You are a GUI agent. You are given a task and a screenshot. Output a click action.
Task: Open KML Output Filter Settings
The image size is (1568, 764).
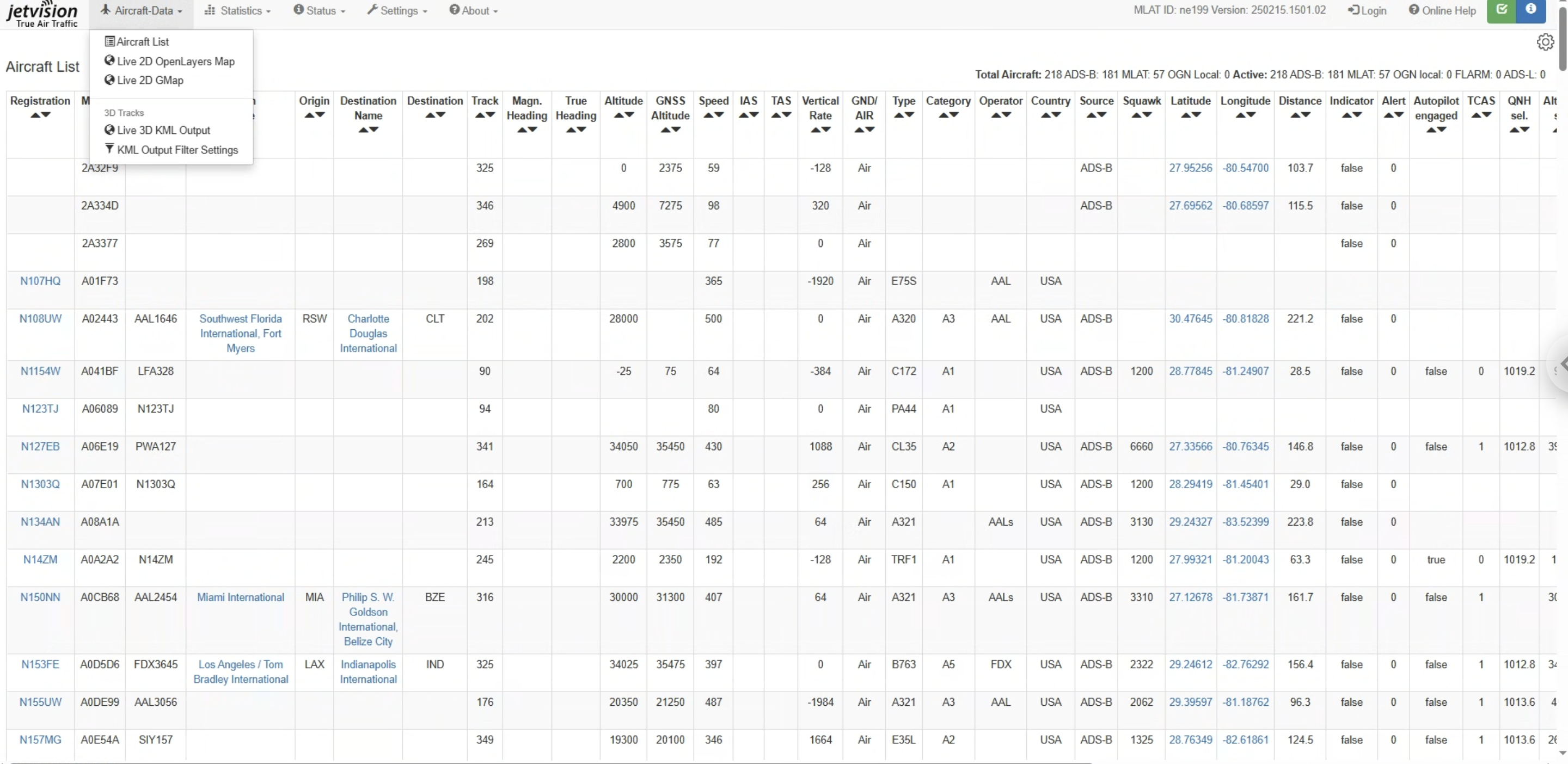coord(171,150)
